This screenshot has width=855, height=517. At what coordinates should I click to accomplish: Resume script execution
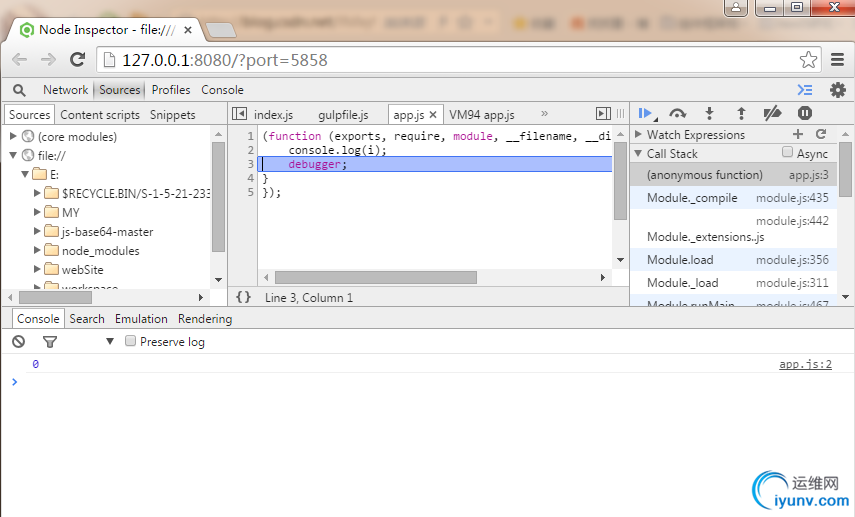[x=647, y=113]
